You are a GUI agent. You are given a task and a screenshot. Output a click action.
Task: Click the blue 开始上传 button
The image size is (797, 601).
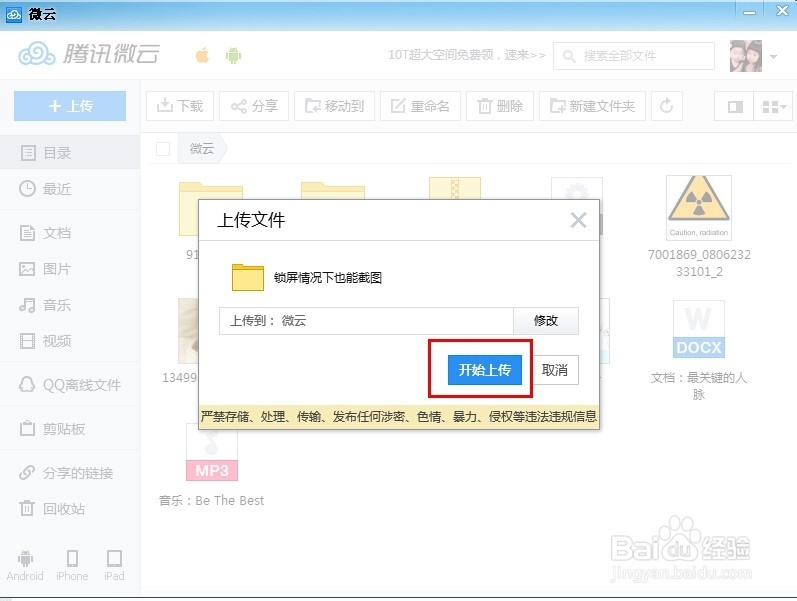pyautogui.click(x=484, y=370)
